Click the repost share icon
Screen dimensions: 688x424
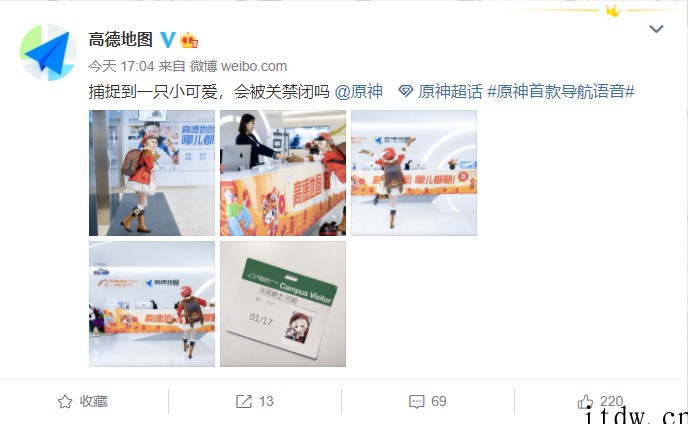244,401
